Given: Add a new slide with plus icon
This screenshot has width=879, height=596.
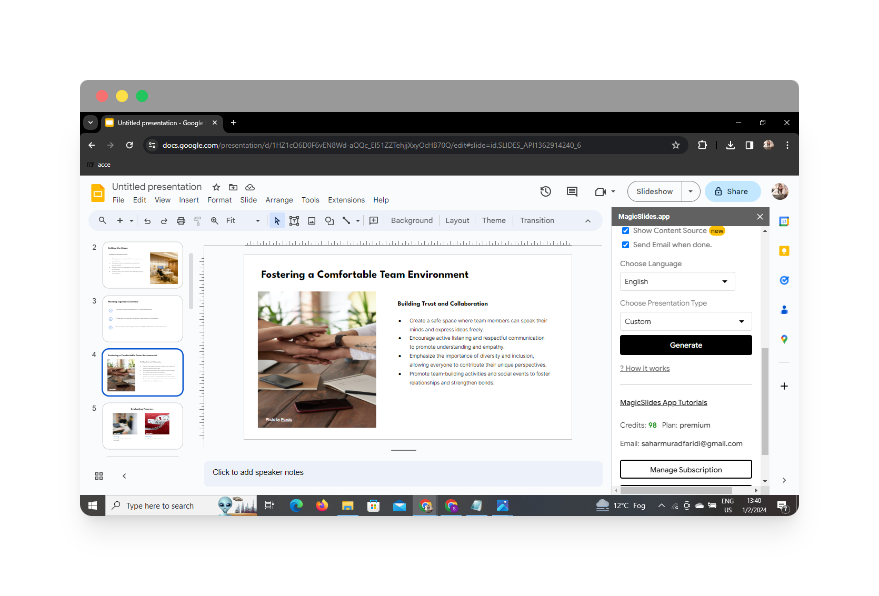Looking at the screenshot, I should (x=119, y=221).
